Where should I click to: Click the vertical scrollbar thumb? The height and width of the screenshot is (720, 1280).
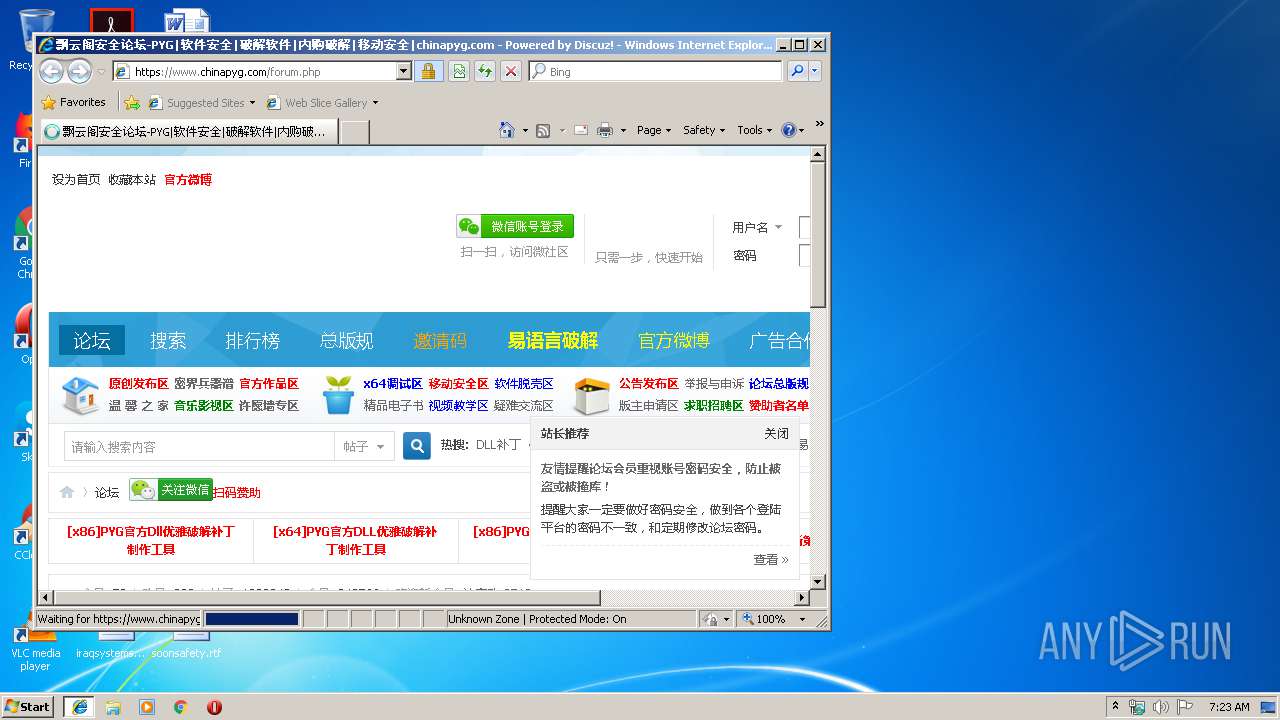point(818,235)
